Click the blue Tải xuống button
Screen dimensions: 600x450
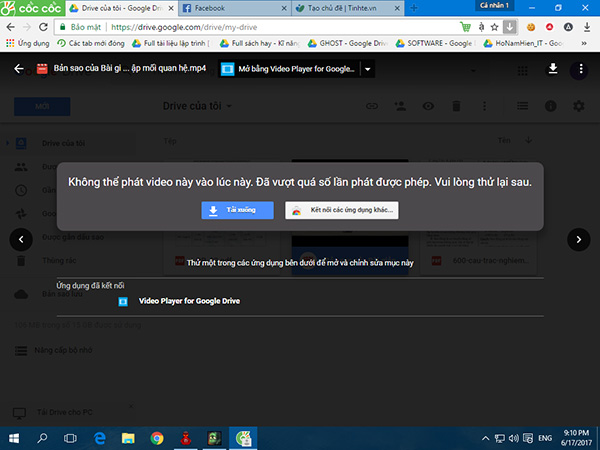[238, 210]
